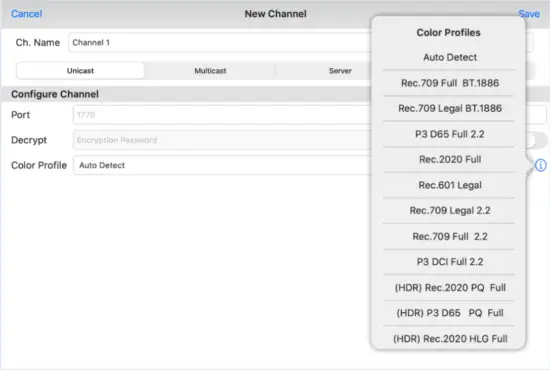
Task: Open the Color Profile Auto Detect dropdown
Action: click(x=222, y=165)
